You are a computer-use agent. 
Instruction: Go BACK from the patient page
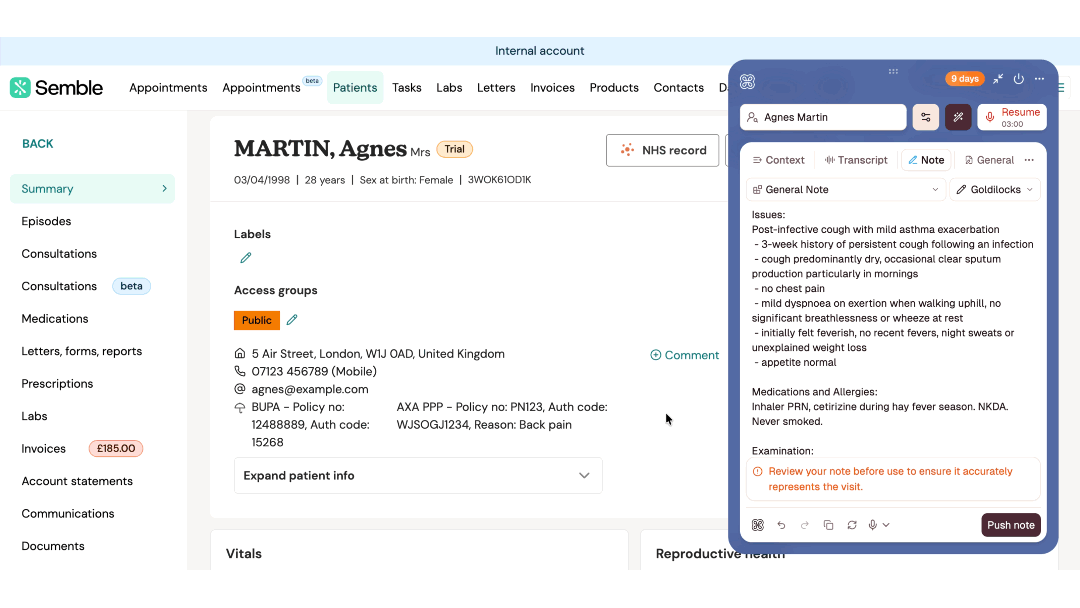tap(37, 144)
